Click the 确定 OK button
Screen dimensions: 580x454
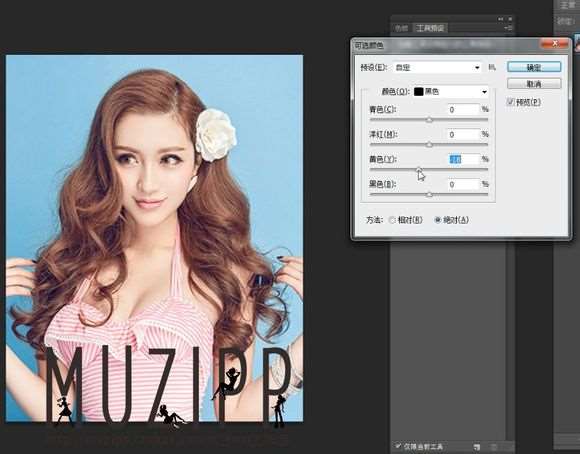pos(534,67)
